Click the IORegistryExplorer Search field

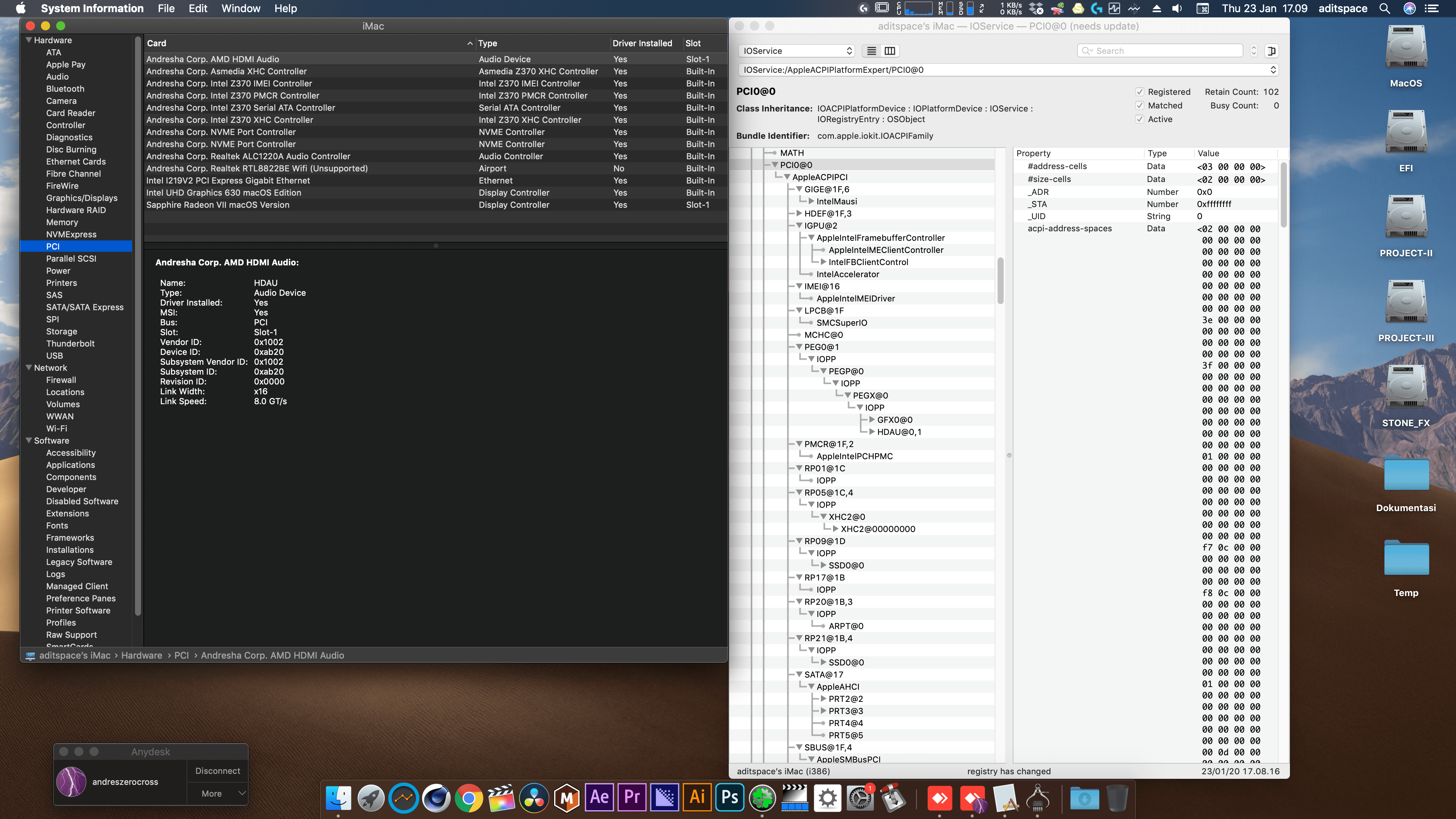coord(1160,51)
